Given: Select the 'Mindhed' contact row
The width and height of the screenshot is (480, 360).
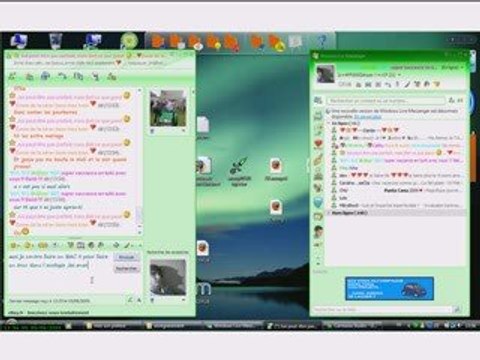Looking at the screenshot, I should click(397, 205).
